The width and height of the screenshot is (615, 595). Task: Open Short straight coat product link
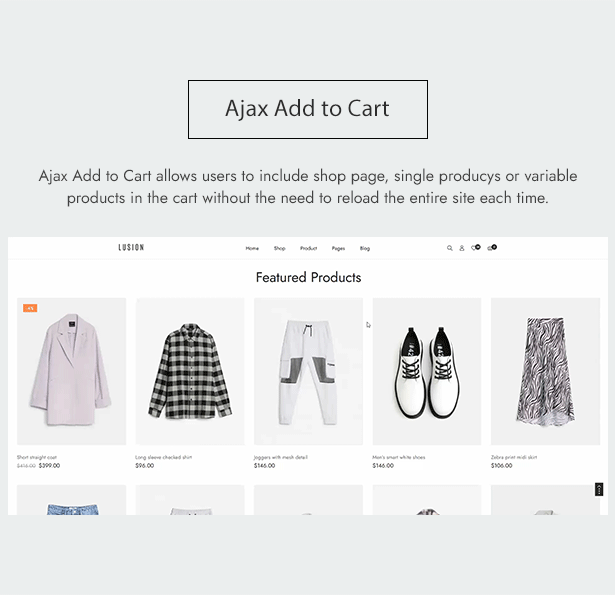(x=37, y=457)
